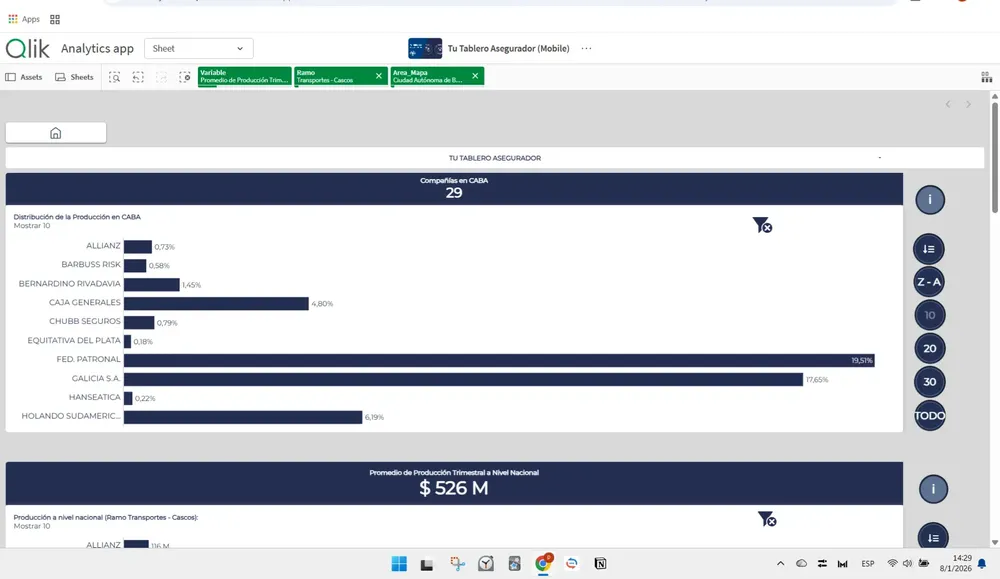Open the info icon beside Compañías en CABA
1000x579 pixels.
(930, 199)
